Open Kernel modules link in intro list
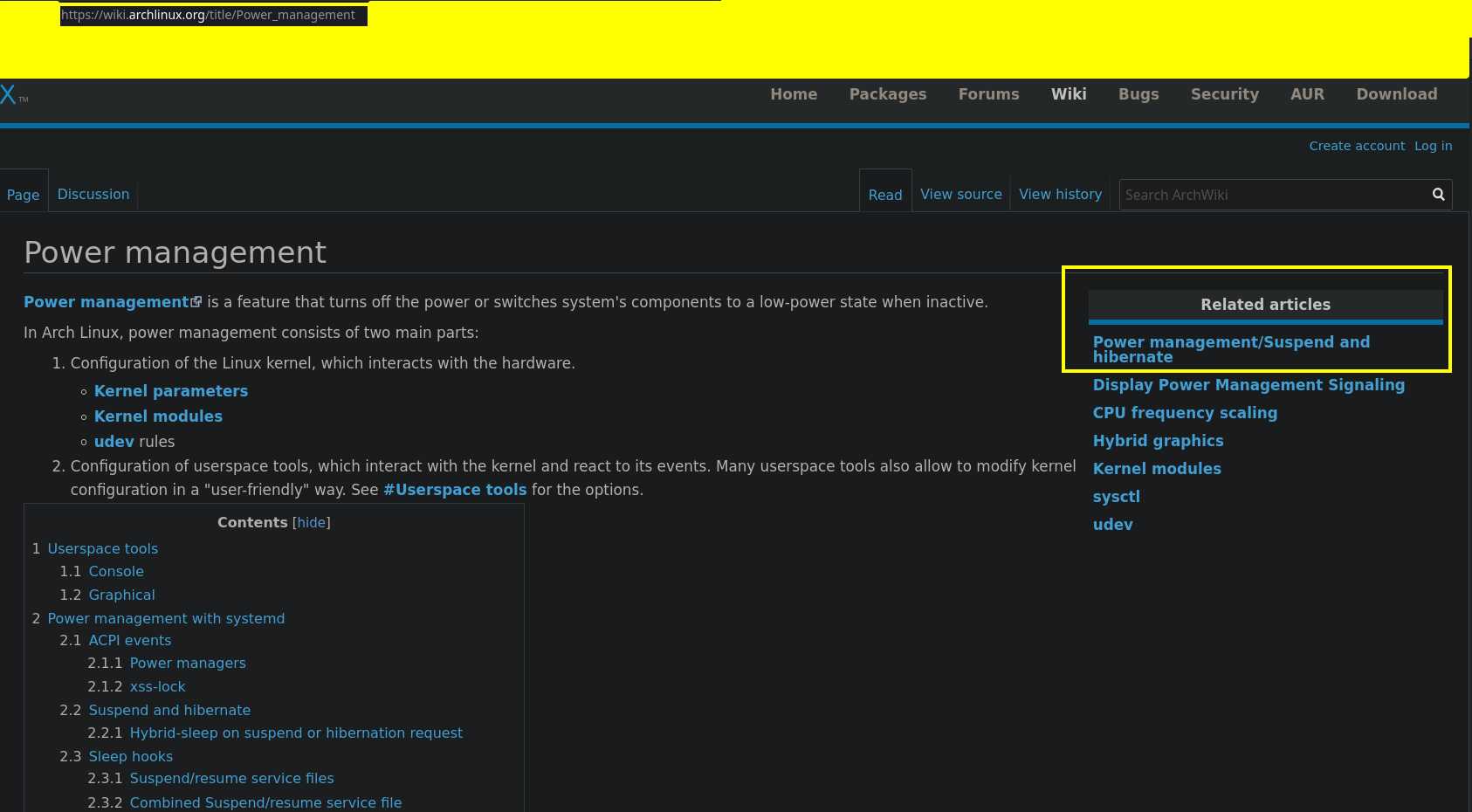The height and width of the screenshot is (812, 1472). 158,416
